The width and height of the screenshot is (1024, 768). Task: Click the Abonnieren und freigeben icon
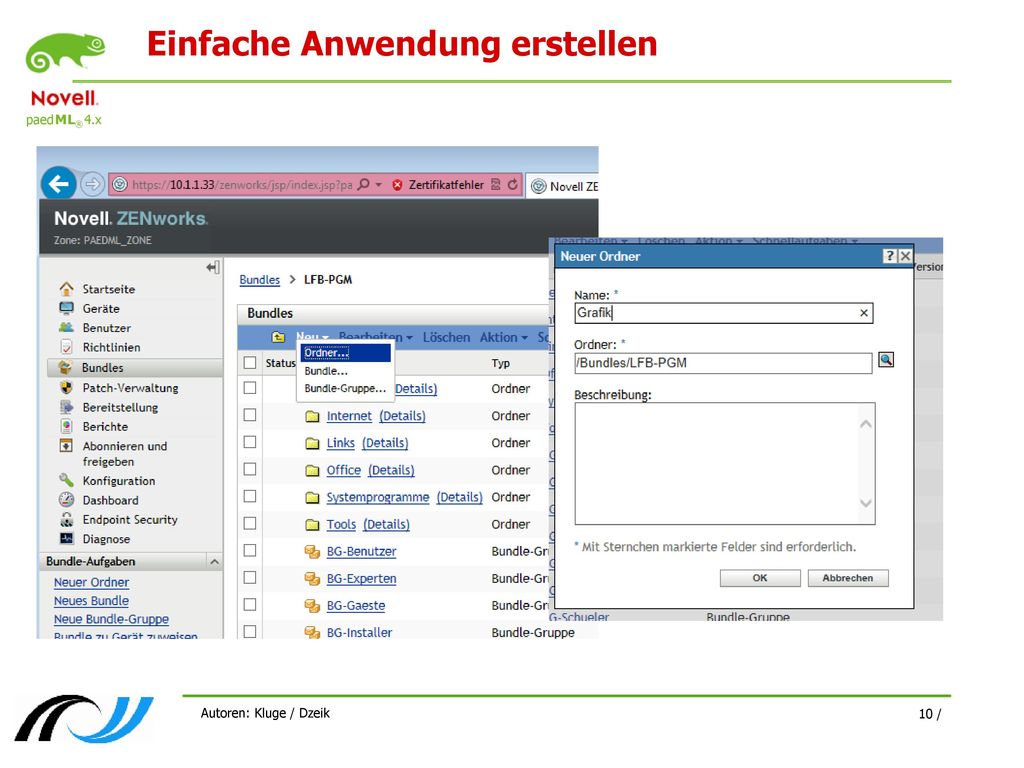(66, 446)
